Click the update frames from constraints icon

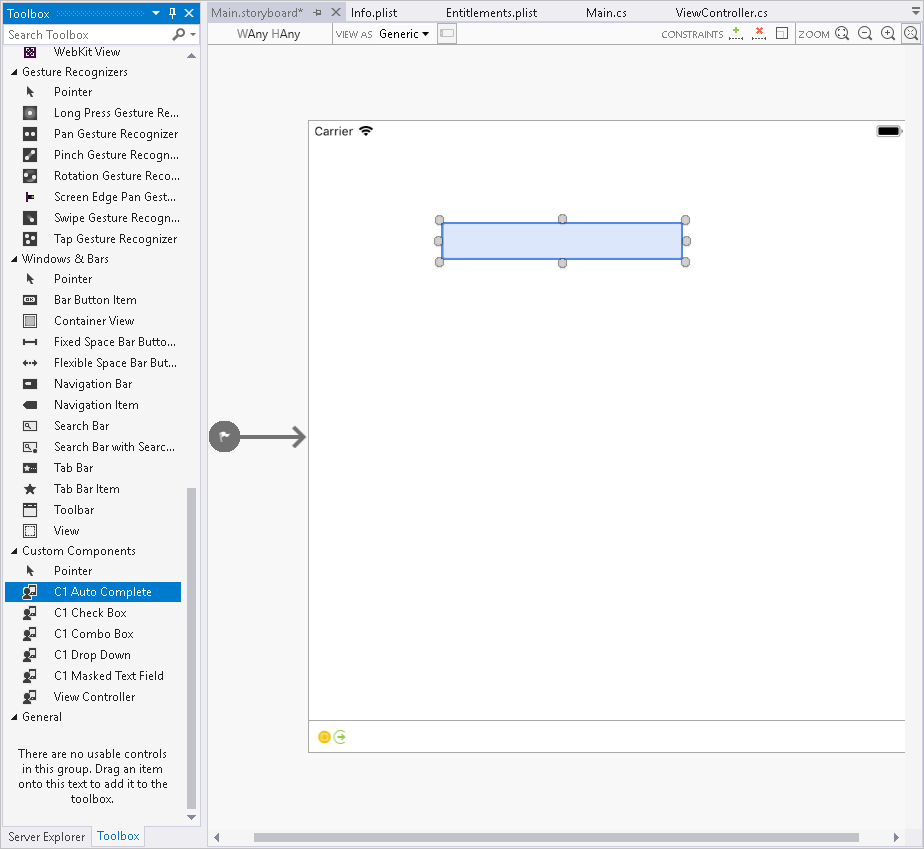782,34
